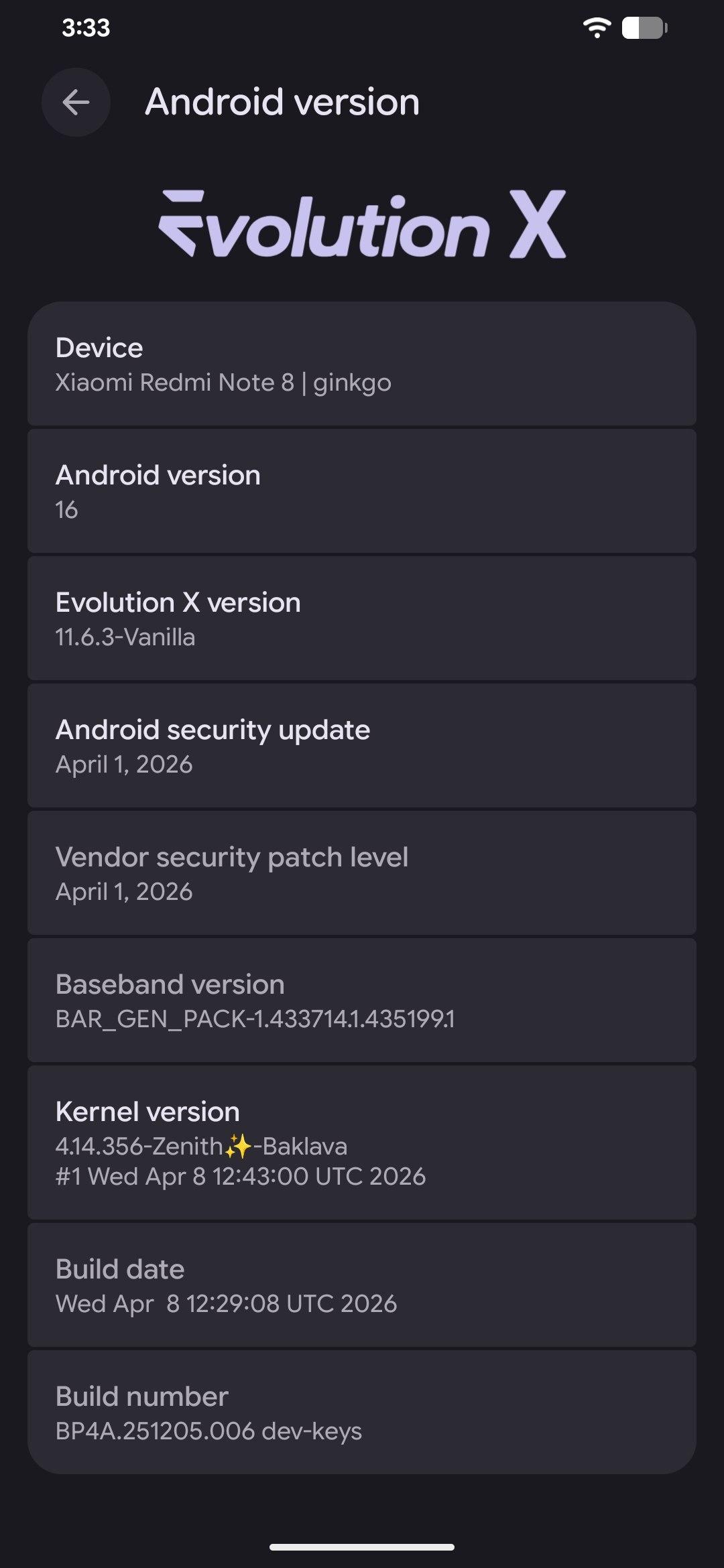
Task: Tap the Android version 16 entry
Action: [362, 491]
